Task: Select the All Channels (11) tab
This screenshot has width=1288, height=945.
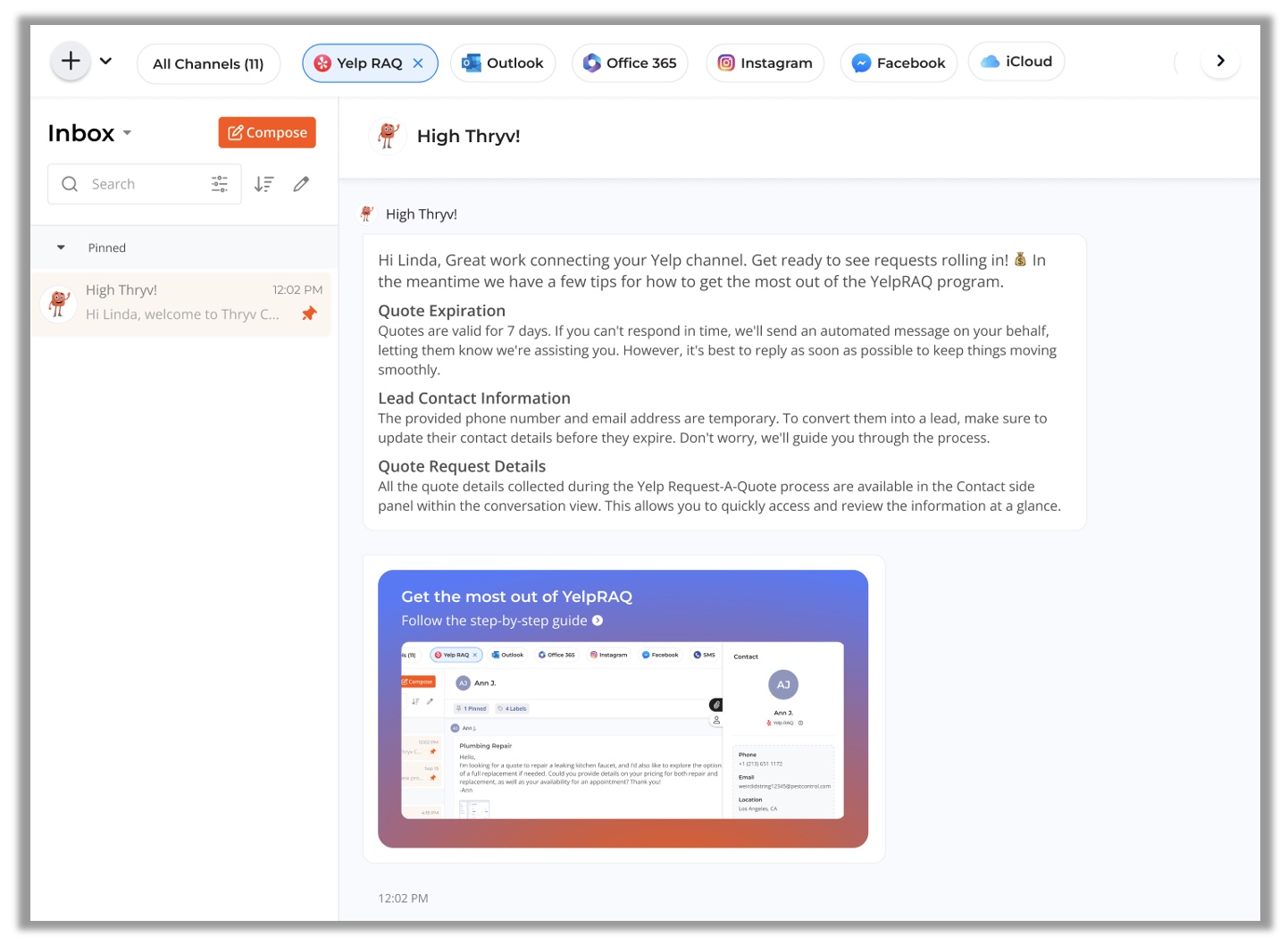Action: (208, 64)
